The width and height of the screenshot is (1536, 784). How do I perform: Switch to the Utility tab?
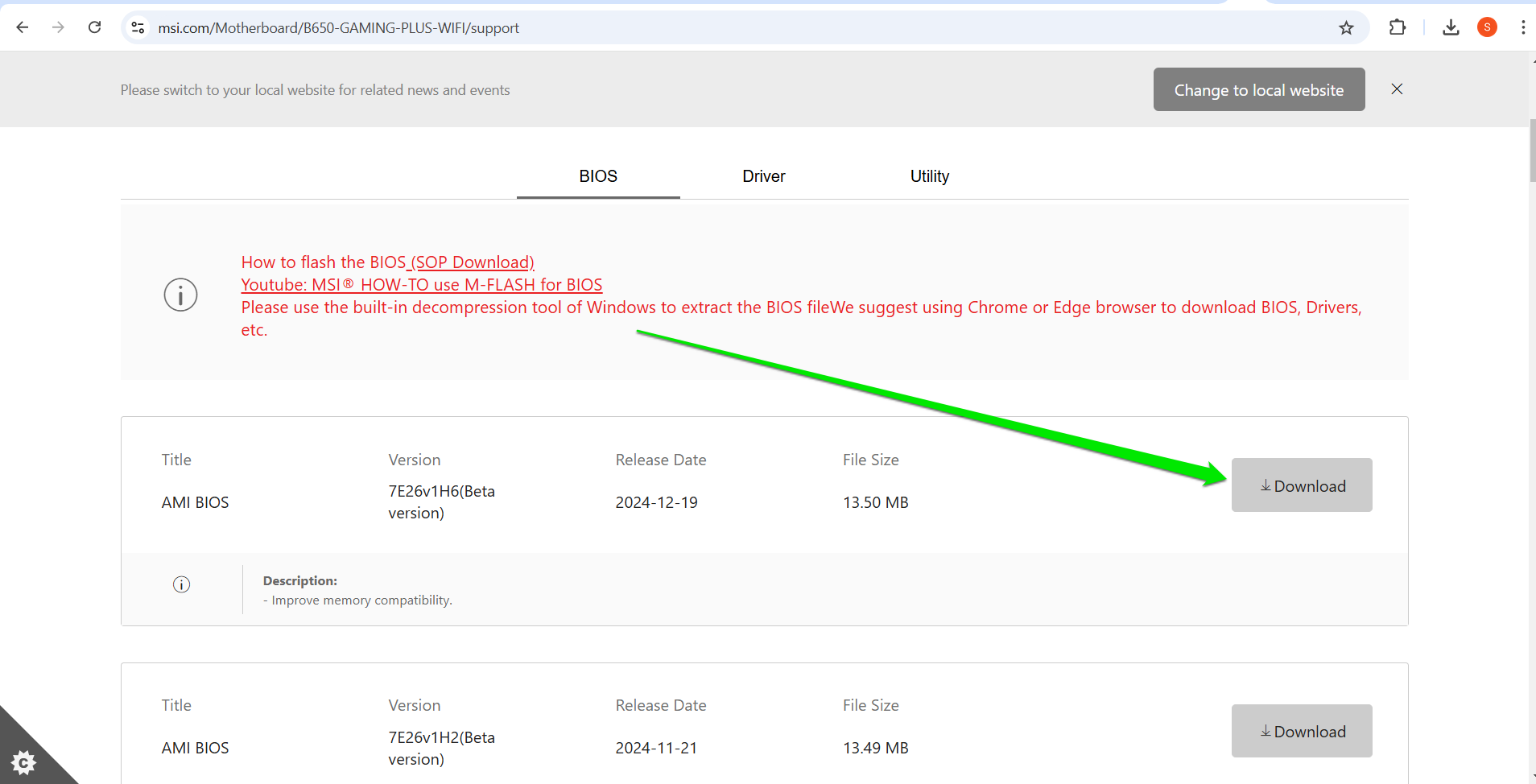pyautogui.click(x=930, y=176)
